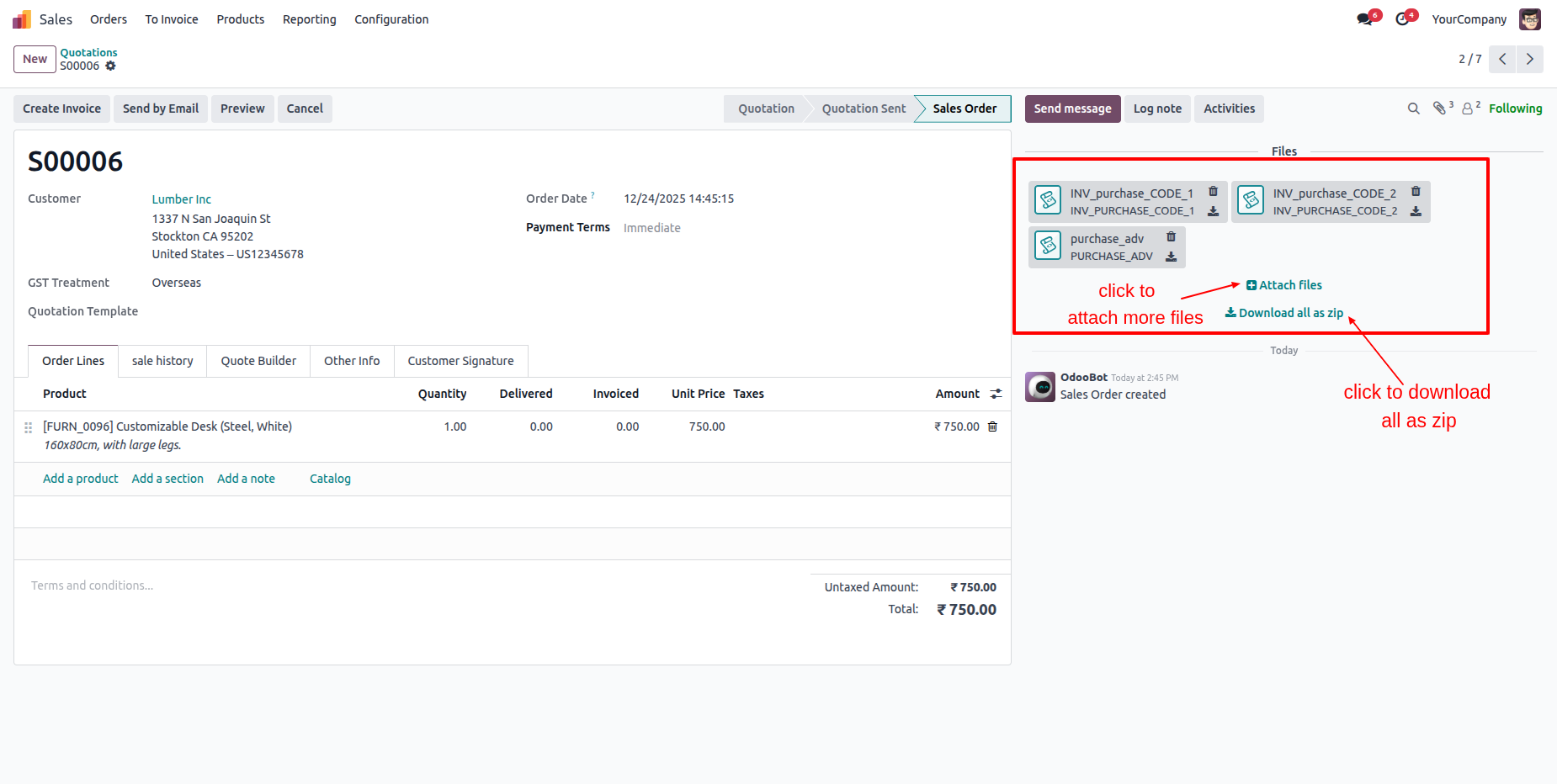Open the Orders menu
The width and height of the screenshot is (1557, 784).
tap(109, 19)
